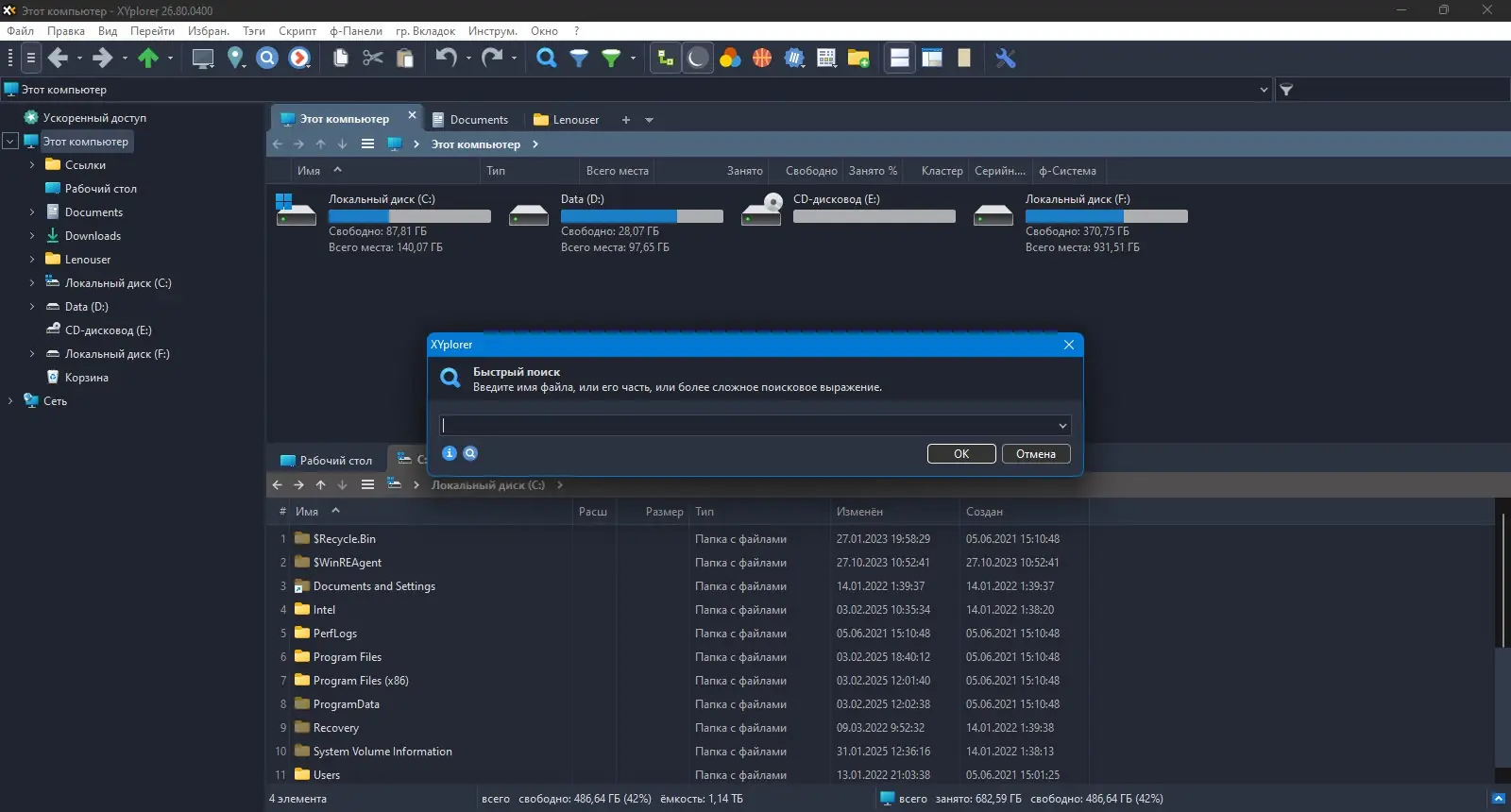1511x812 pixels.
Task: Click the filter funnel icon beside the address bar
Action: [x=1286, y=90]
